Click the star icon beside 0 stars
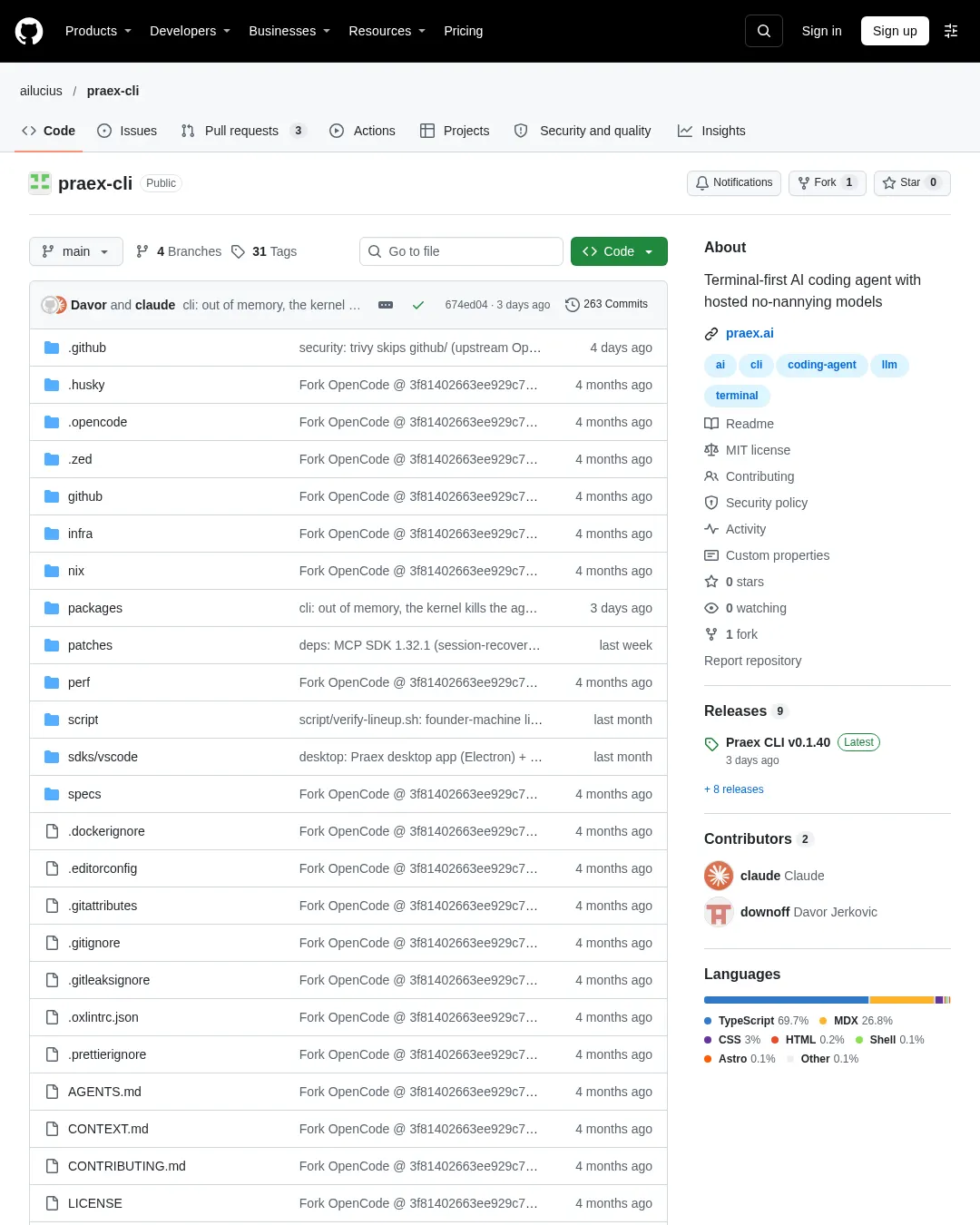980x1225 pixels. [711, 582]
